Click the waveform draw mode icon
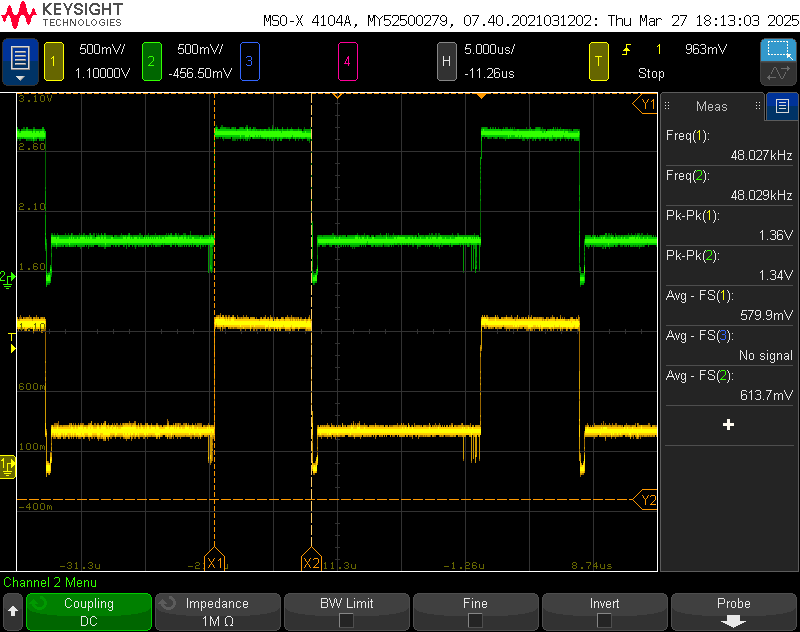800x632 pixels. 778,73
